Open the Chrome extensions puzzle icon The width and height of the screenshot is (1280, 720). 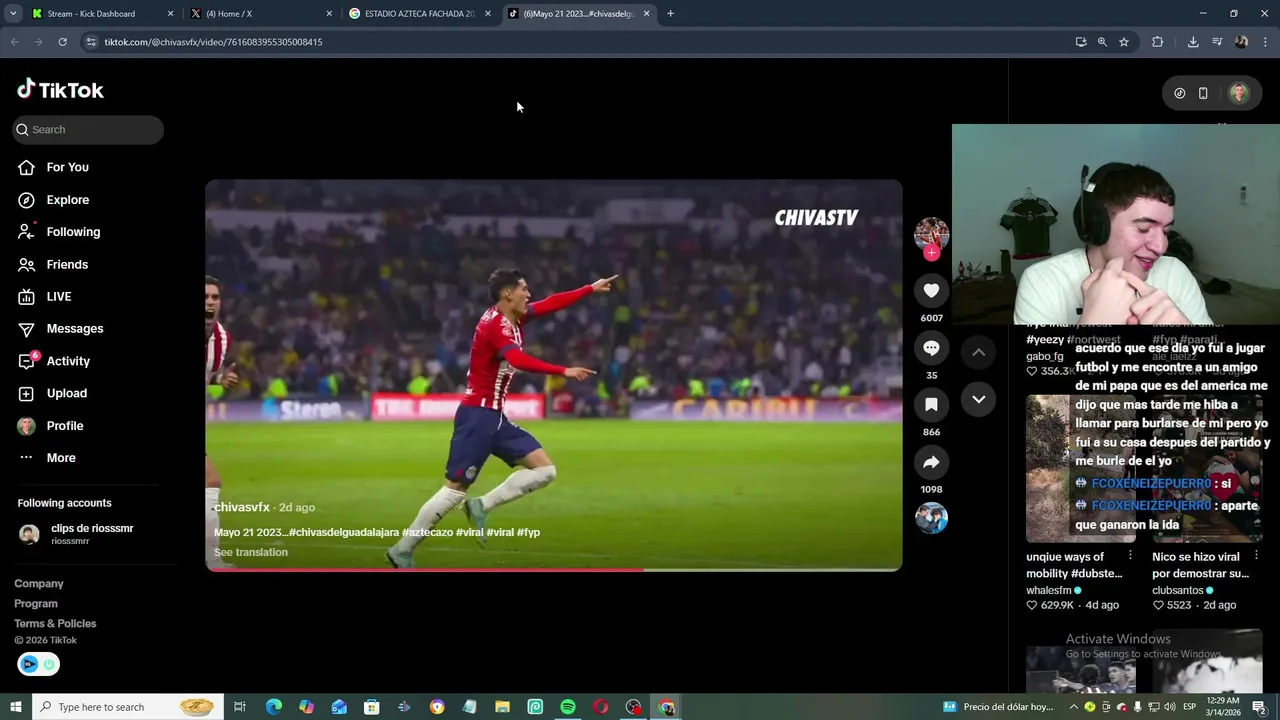click(x=1158, y=42)
